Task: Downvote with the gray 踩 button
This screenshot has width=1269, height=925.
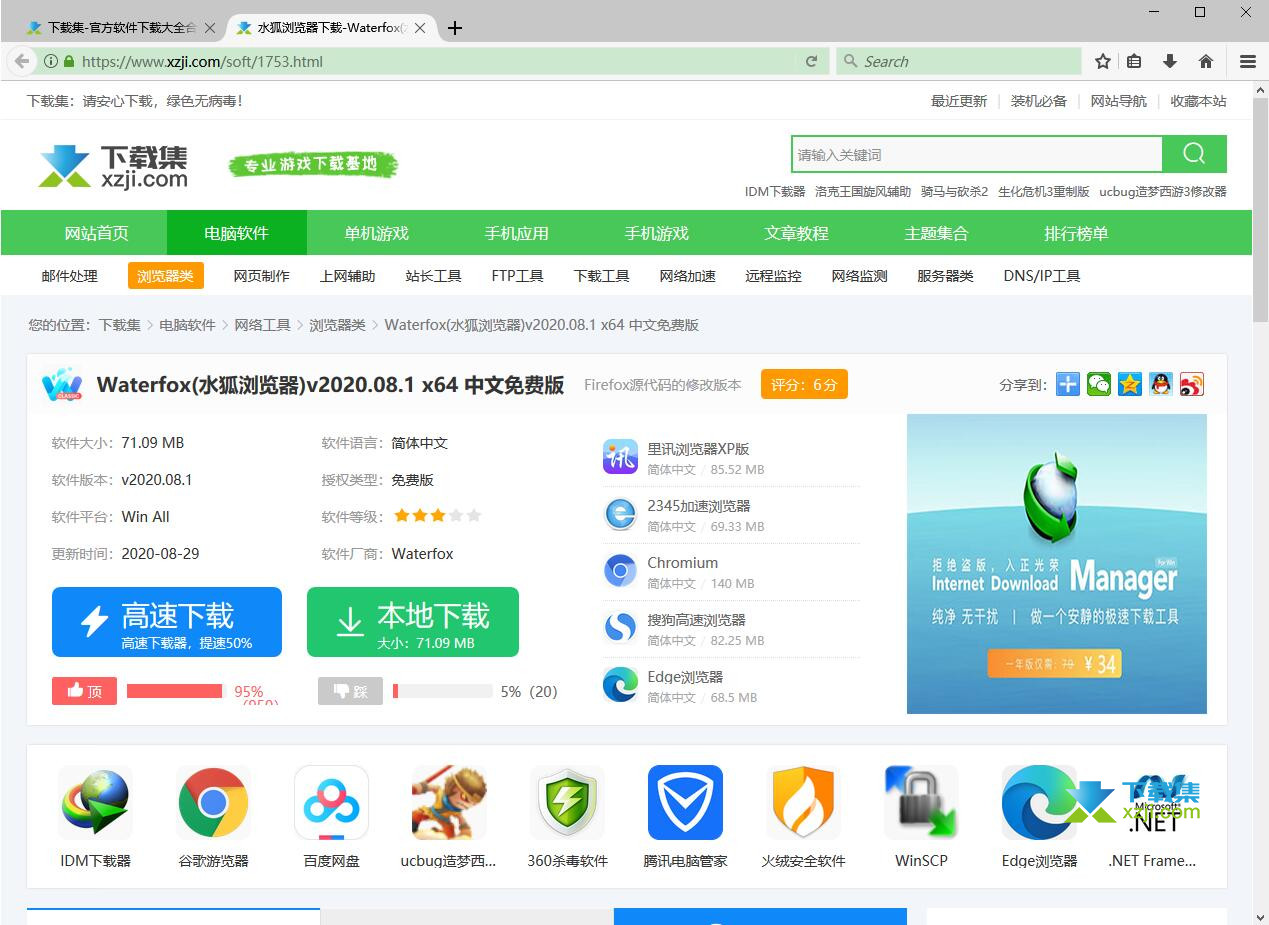Action: click(x=350, y=691)
